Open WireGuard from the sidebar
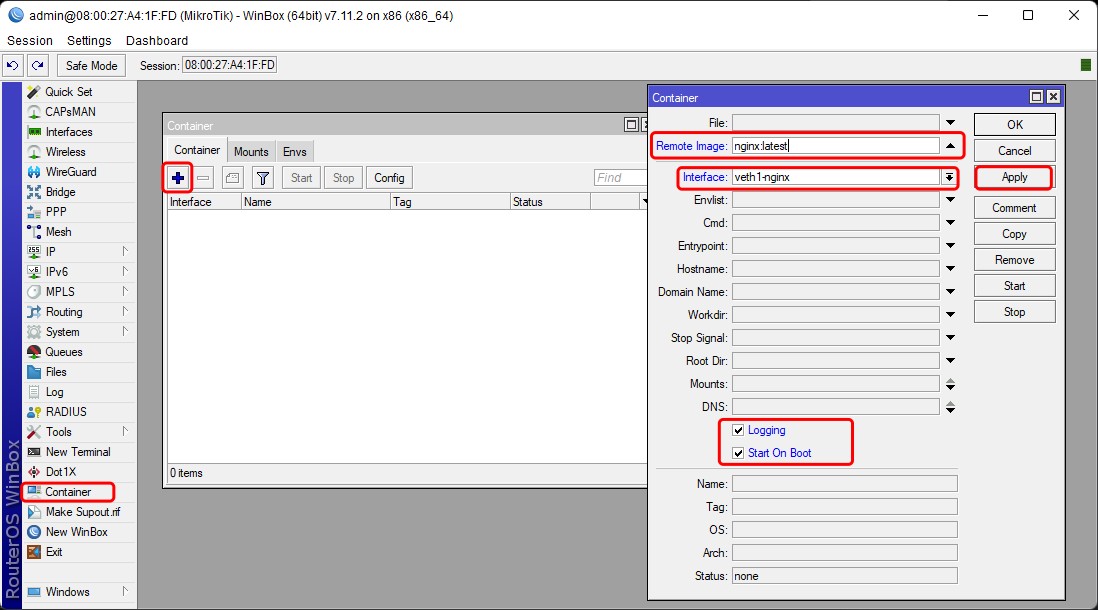Viewport: 1098px width, 610px height. [x=70, y=172]
